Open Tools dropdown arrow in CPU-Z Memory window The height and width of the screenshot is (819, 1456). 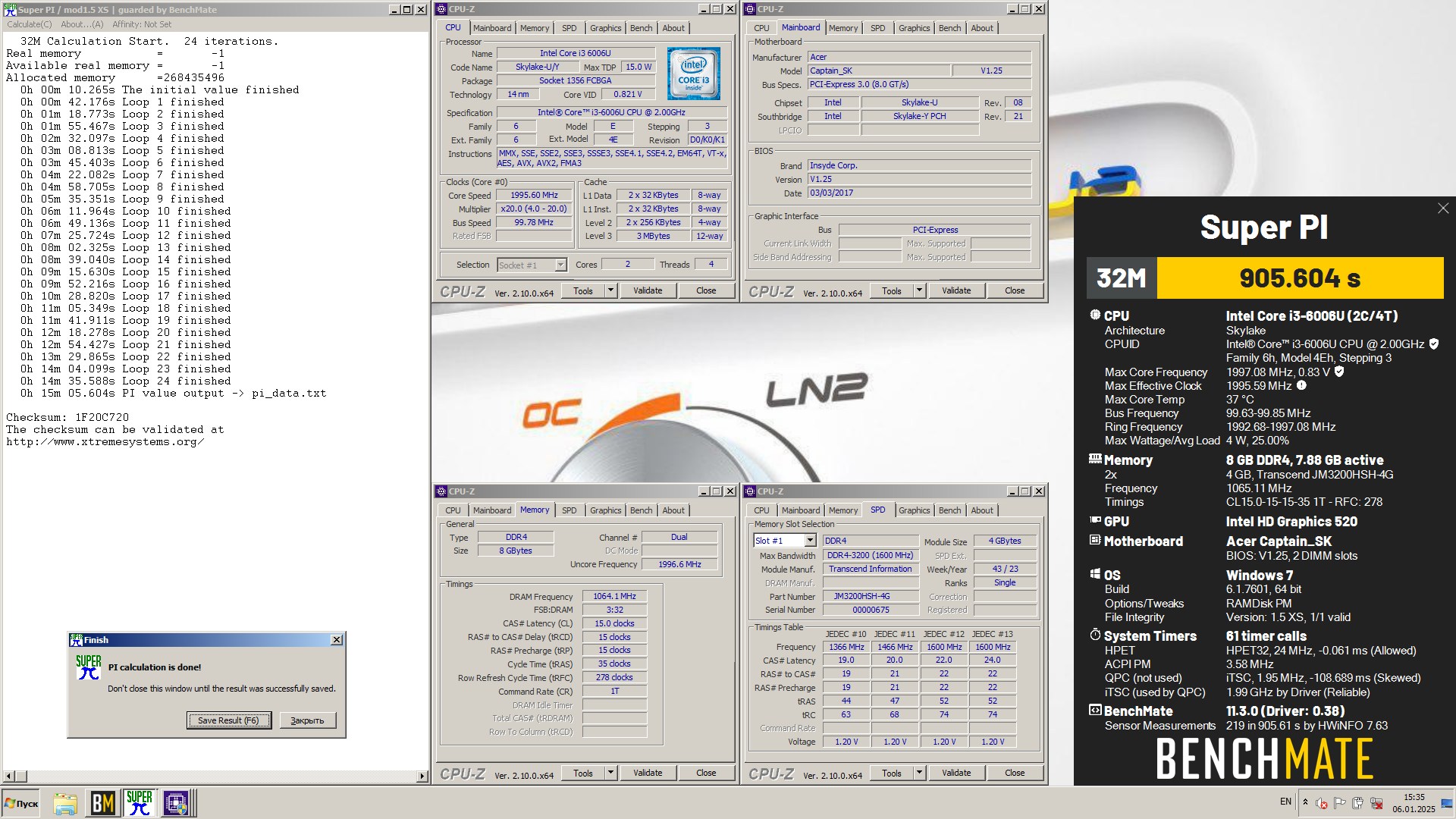pos(610,773)
